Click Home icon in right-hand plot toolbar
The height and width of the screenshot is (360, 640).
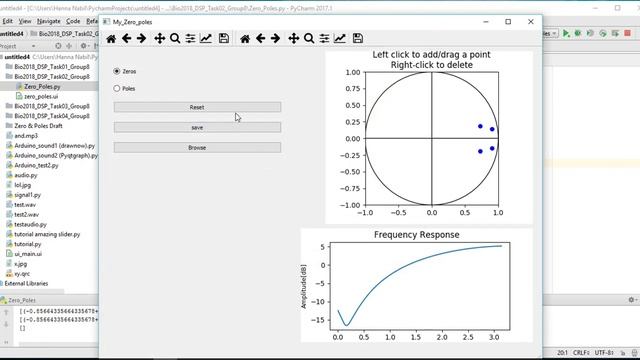tap(245, 39)
